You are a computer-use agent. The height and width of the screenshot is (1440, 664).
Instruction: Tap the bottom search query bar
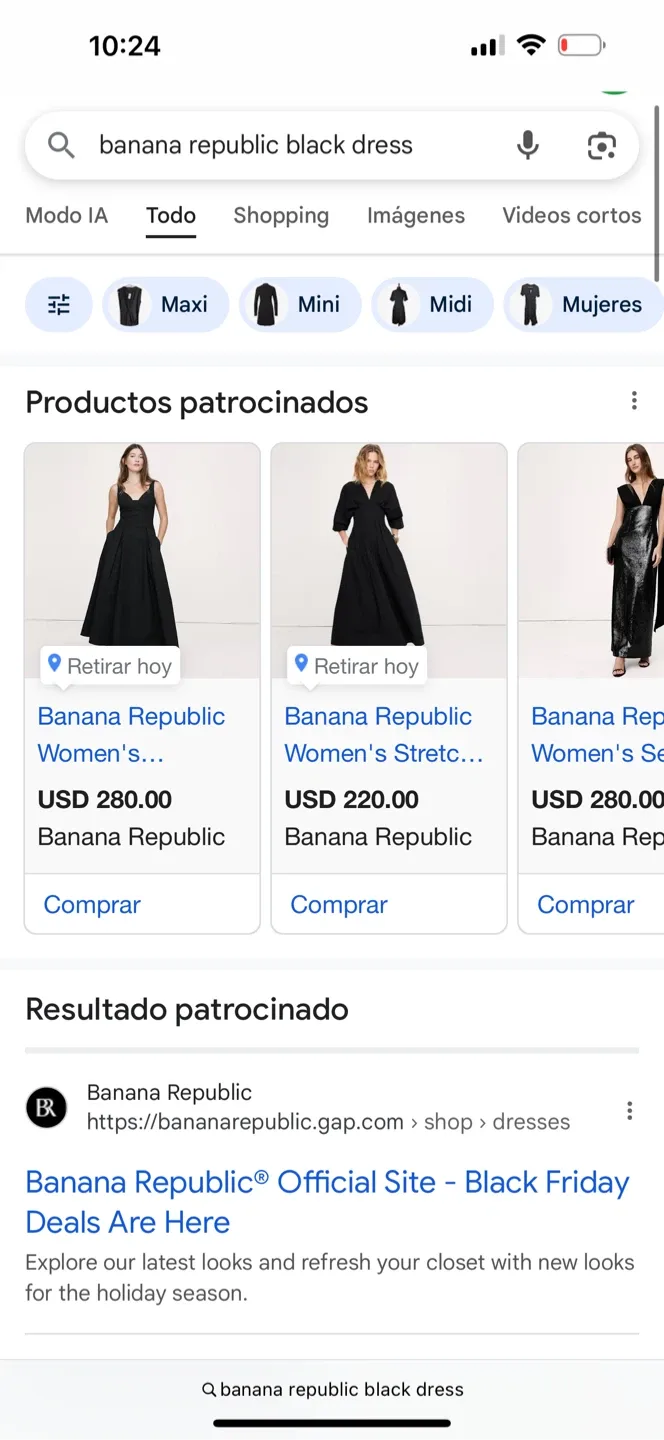pos(332,1389)
